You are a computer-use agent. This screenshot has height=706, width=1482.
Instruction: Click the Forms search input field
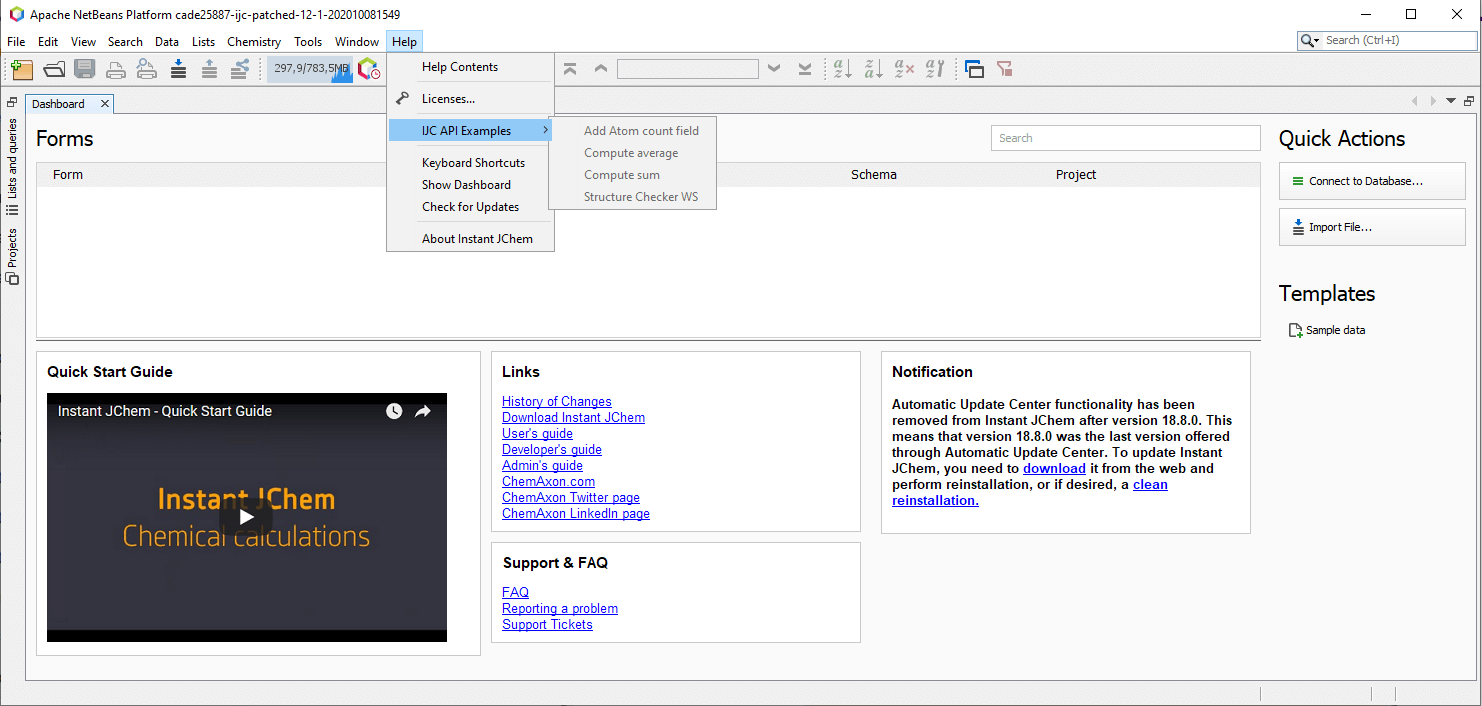[x=1125, y=138]
